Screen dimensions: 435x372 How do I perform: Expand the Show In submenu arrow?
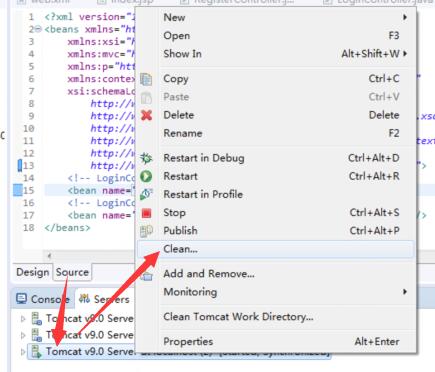[x=405, y=53]
